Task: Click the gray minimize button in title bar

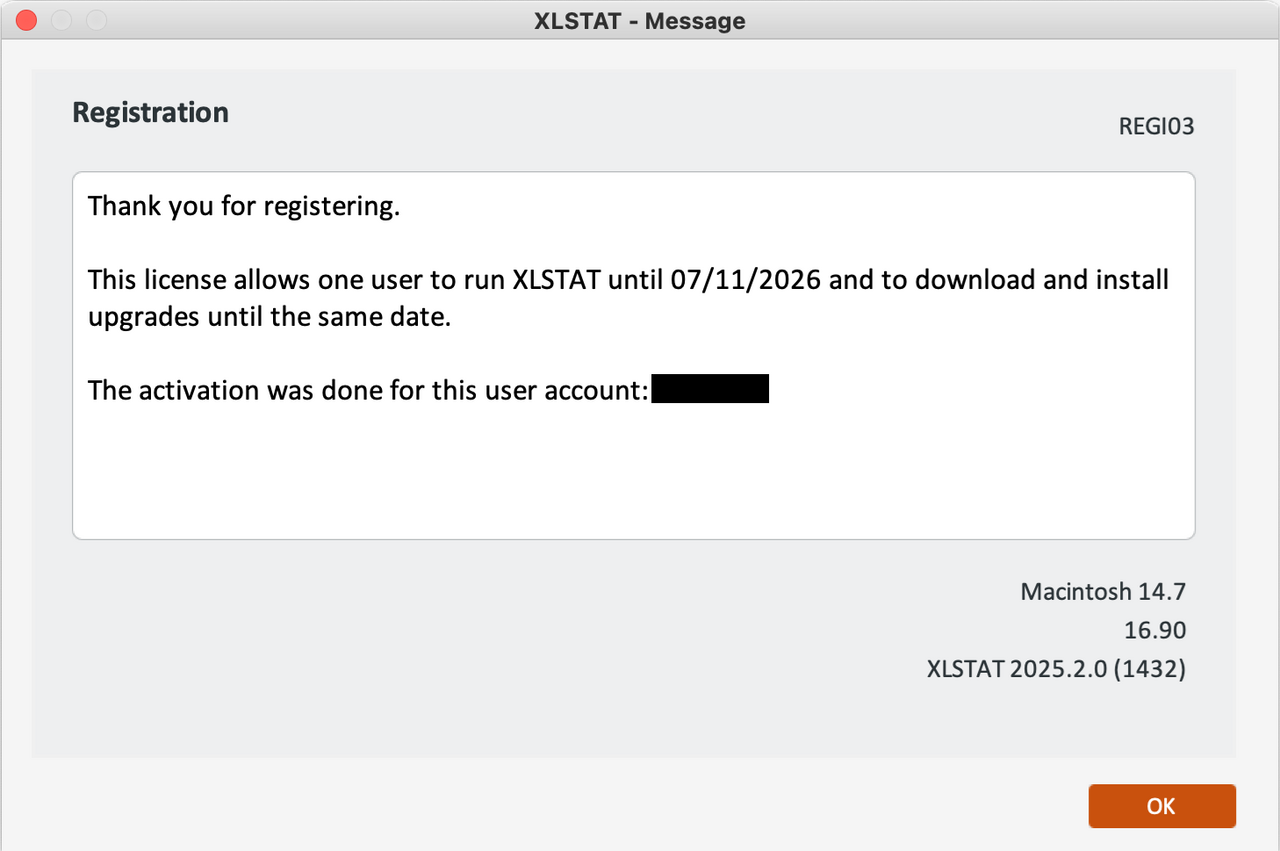Action: pos(61,20)
